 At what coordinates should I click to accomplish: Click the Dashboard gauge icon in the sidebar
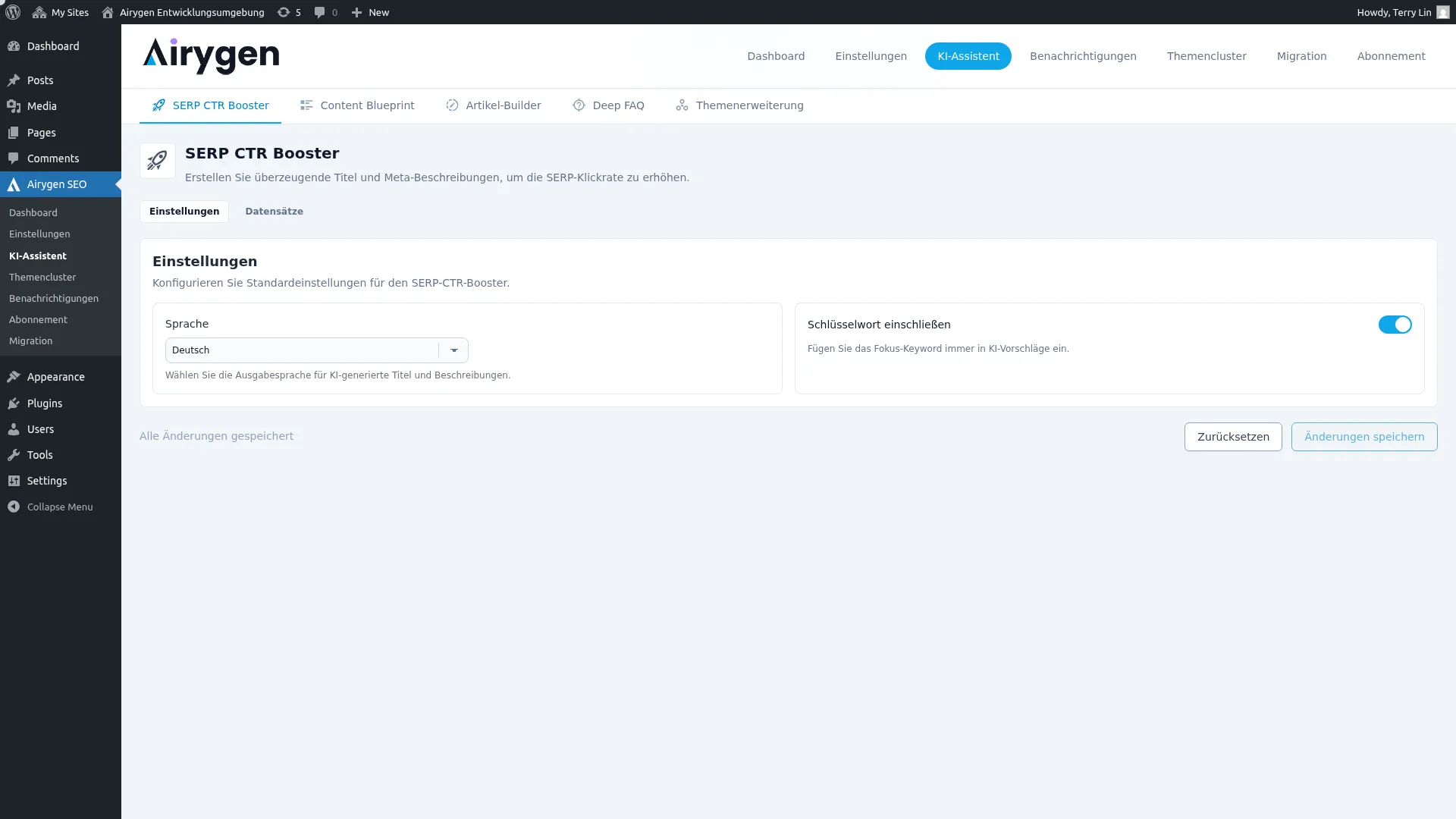pyautogui.click(x=14, y=46)
